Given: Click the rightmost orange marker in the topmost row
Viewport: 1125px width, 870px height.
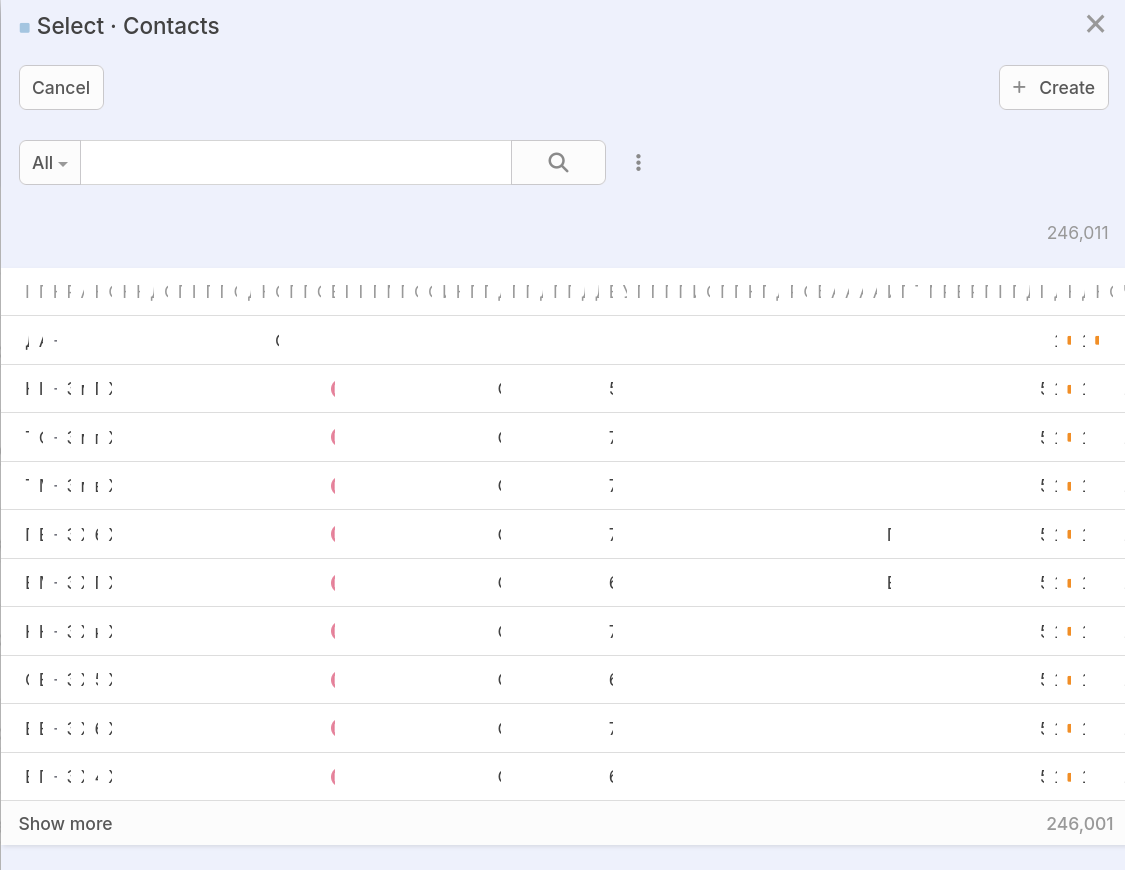Looking at the screenshot, I should tap(1097, 341).
